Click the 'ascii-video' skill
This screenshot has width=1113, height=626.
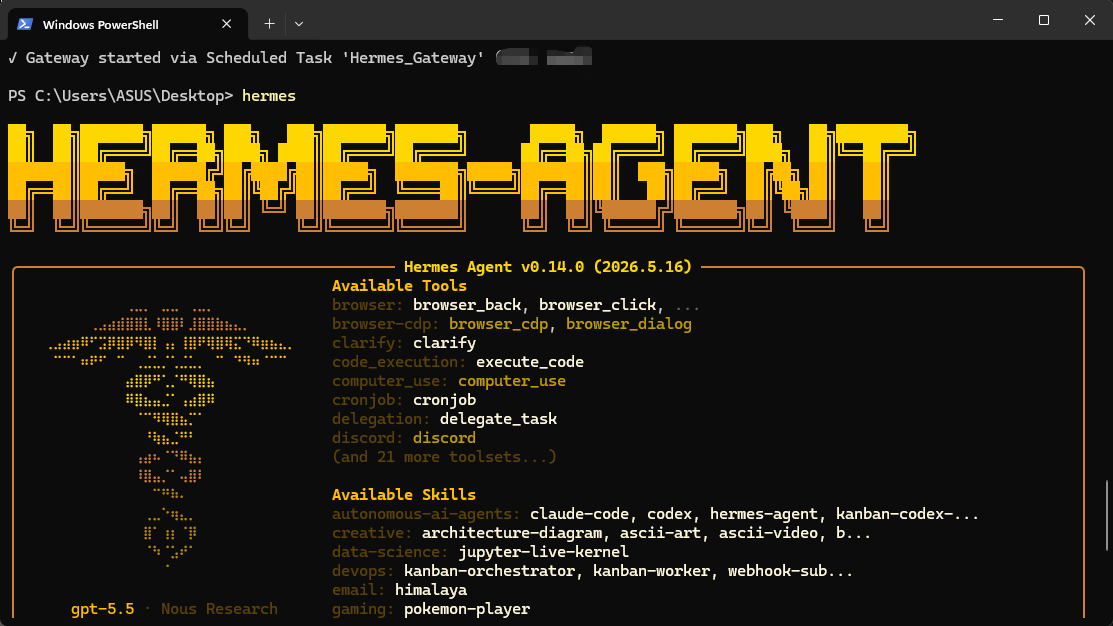(768, 533)
